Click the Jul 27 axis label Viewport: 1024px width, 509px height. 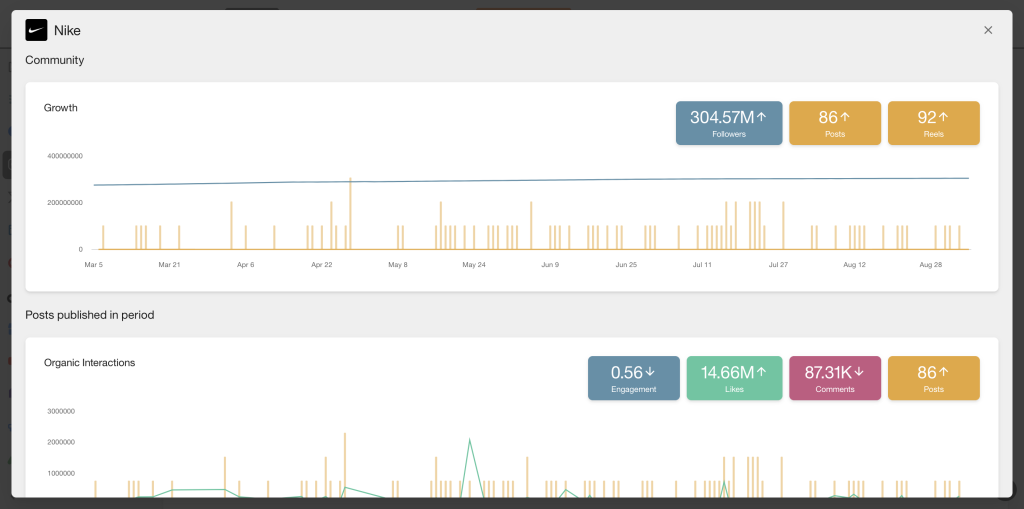(x=778, y=265)
